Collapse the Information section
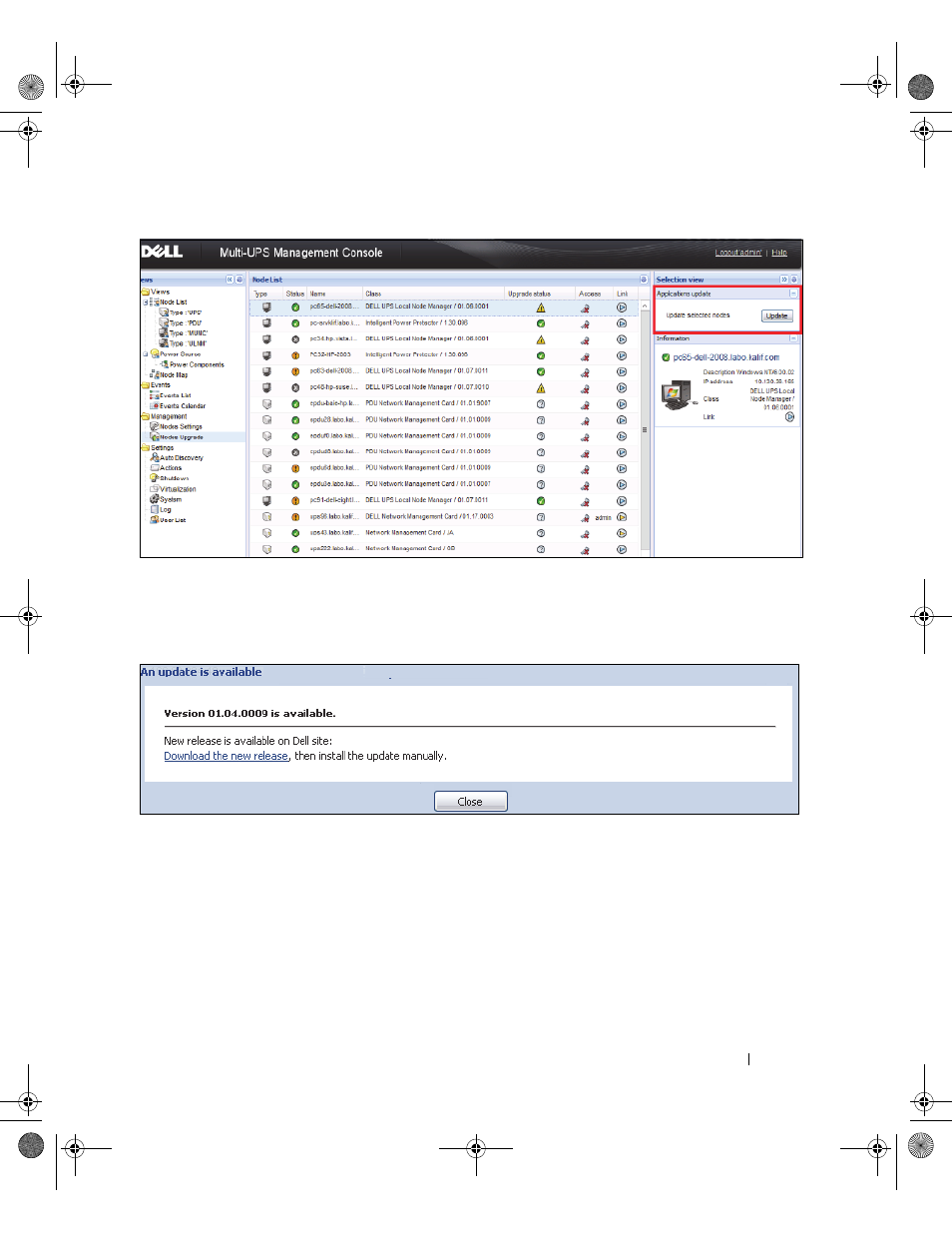The width and height of the screenshot is (952, 1233). point(793,338)
